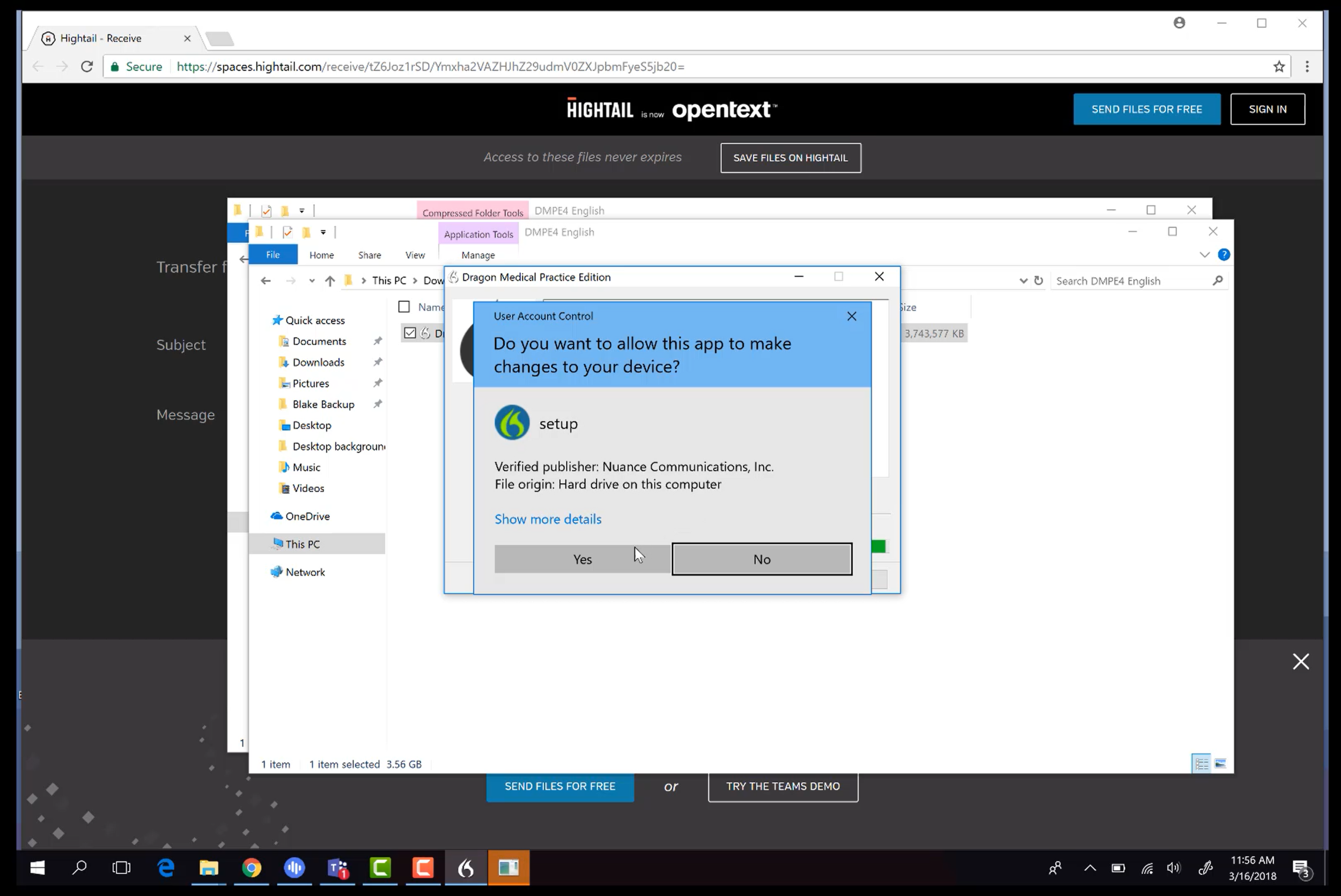The height and width of the screenshot is (896, 1341).
Task: Select Compressed Folder Tools tab in back window
Action: pyautogui.click(x=473, y=212)
